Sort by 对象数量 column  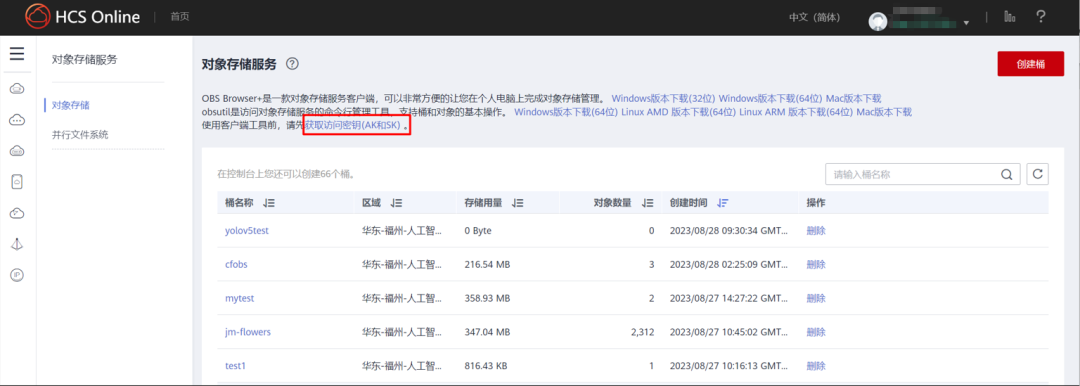coord(647,203)
